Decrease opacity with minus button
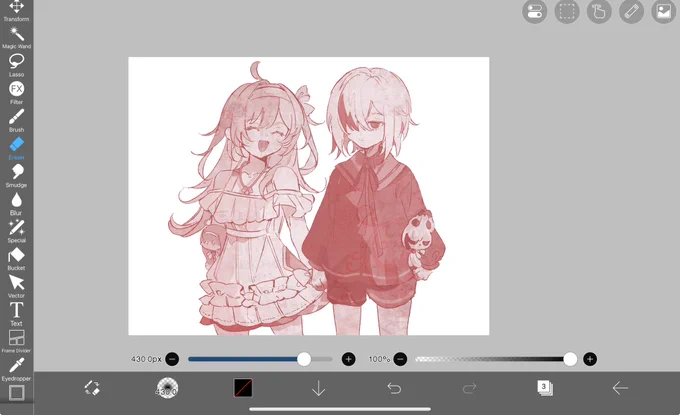 pyautogui.click(x=400, y=359)
